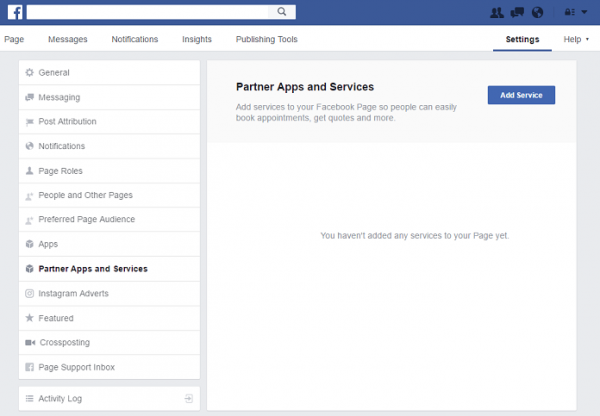600x416 pixels.
Task: Click the Facebook logo icon
Action: 15,12
